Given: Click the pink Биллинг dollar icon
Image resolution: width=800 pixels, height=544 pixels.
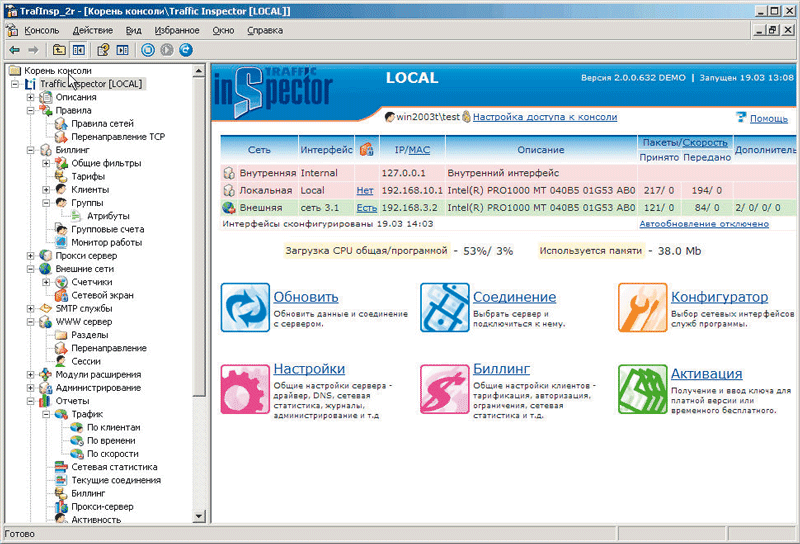Looking at the screenshot, I should 444,389.
